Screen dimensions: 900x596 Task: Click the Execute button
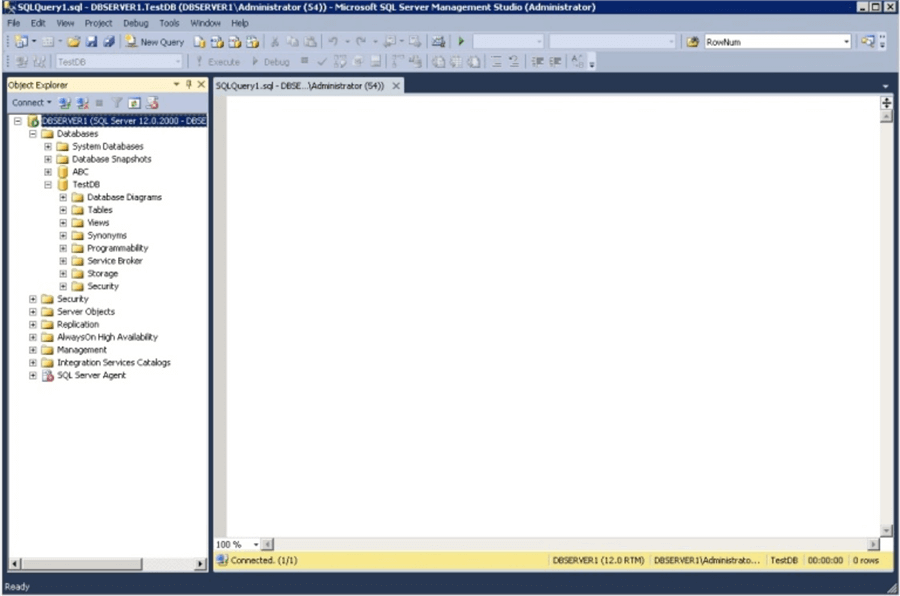tap(218, 61)
